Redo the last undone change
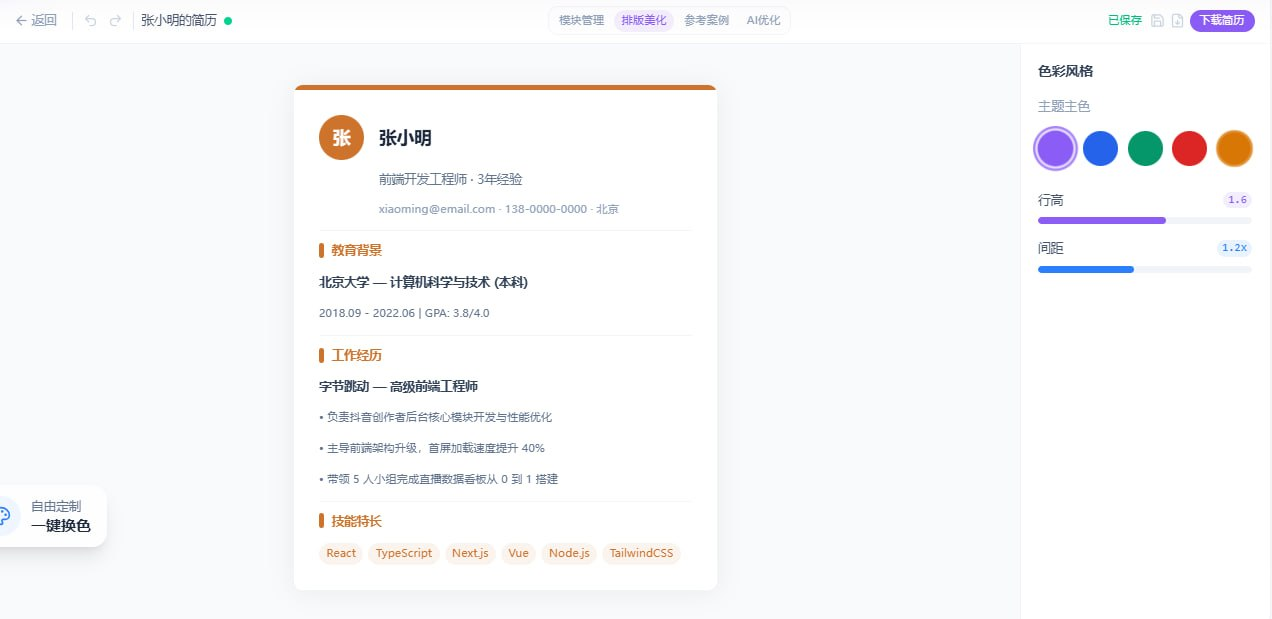 click(115, 20)
